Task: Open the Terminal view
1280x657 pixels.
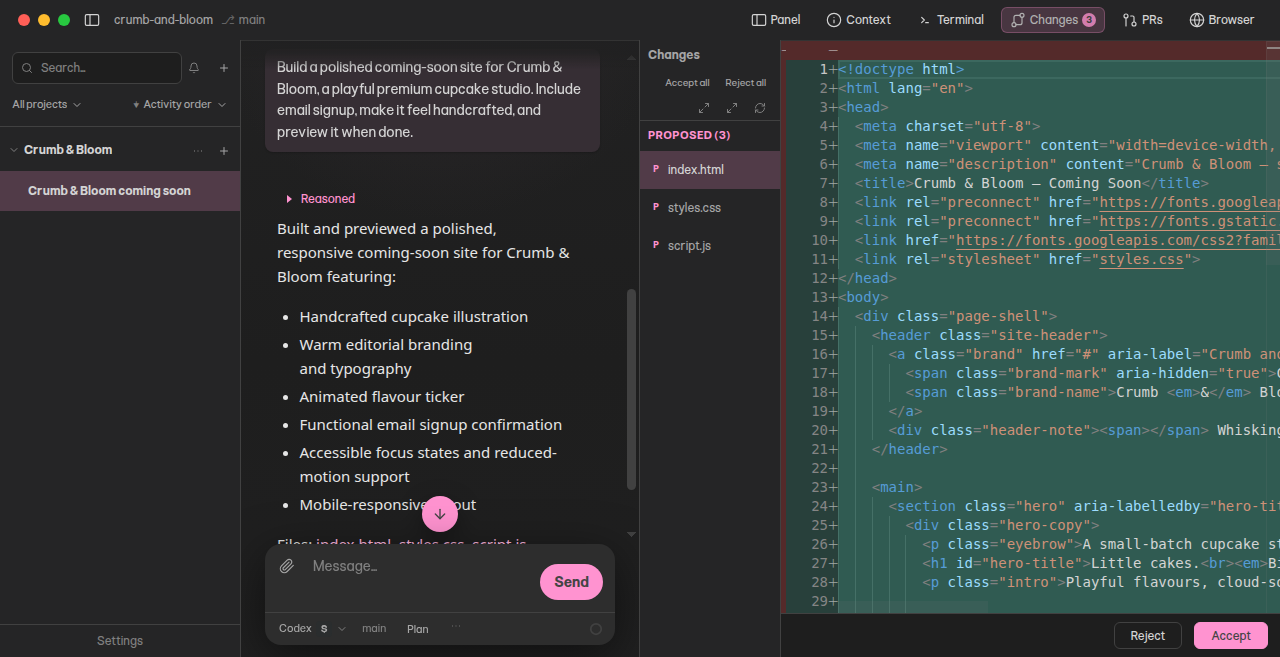Action: point(952,20)
